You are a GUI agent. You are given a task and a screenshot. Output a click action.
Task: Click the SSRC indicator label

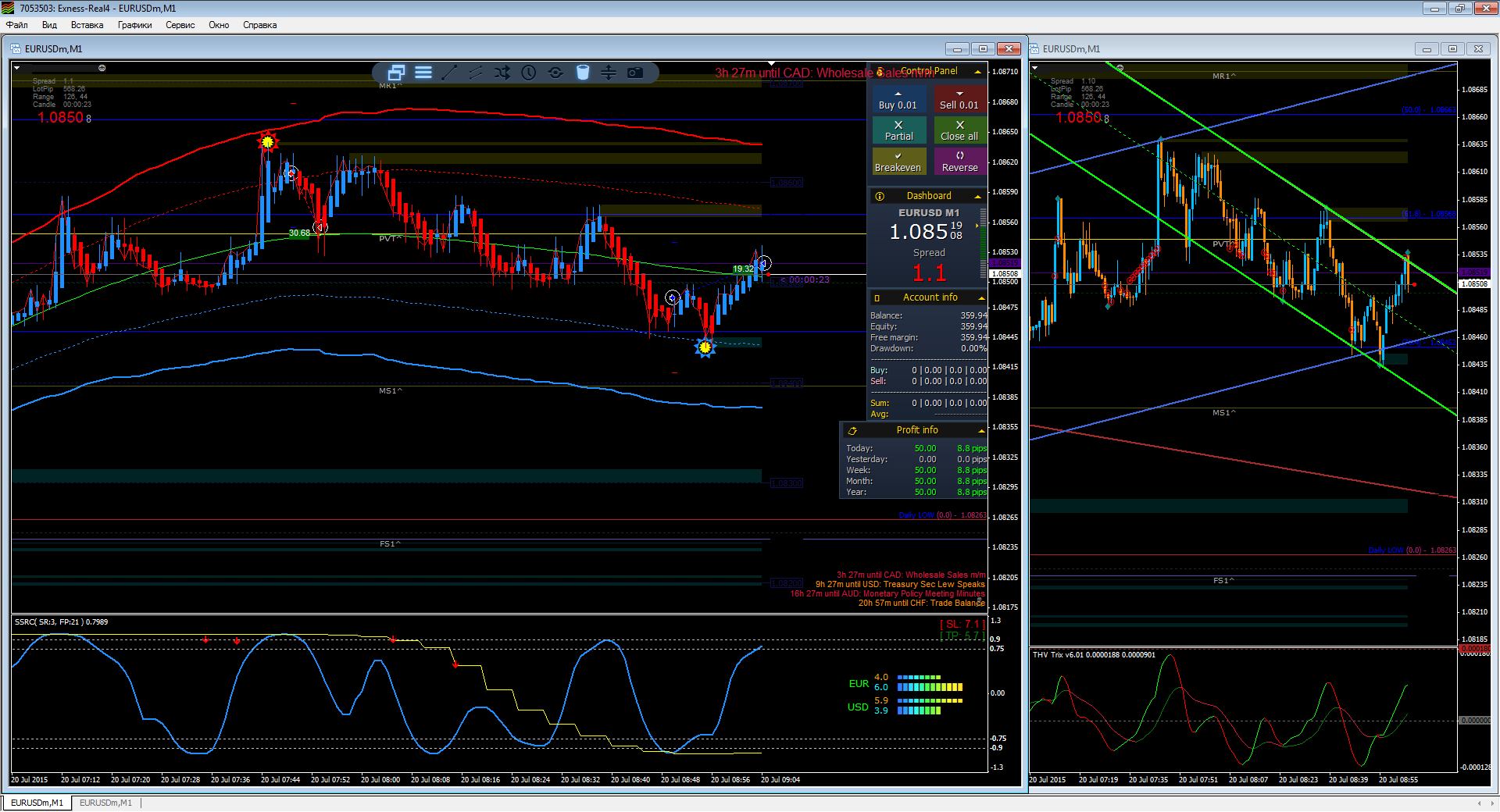tap(61, 622)
